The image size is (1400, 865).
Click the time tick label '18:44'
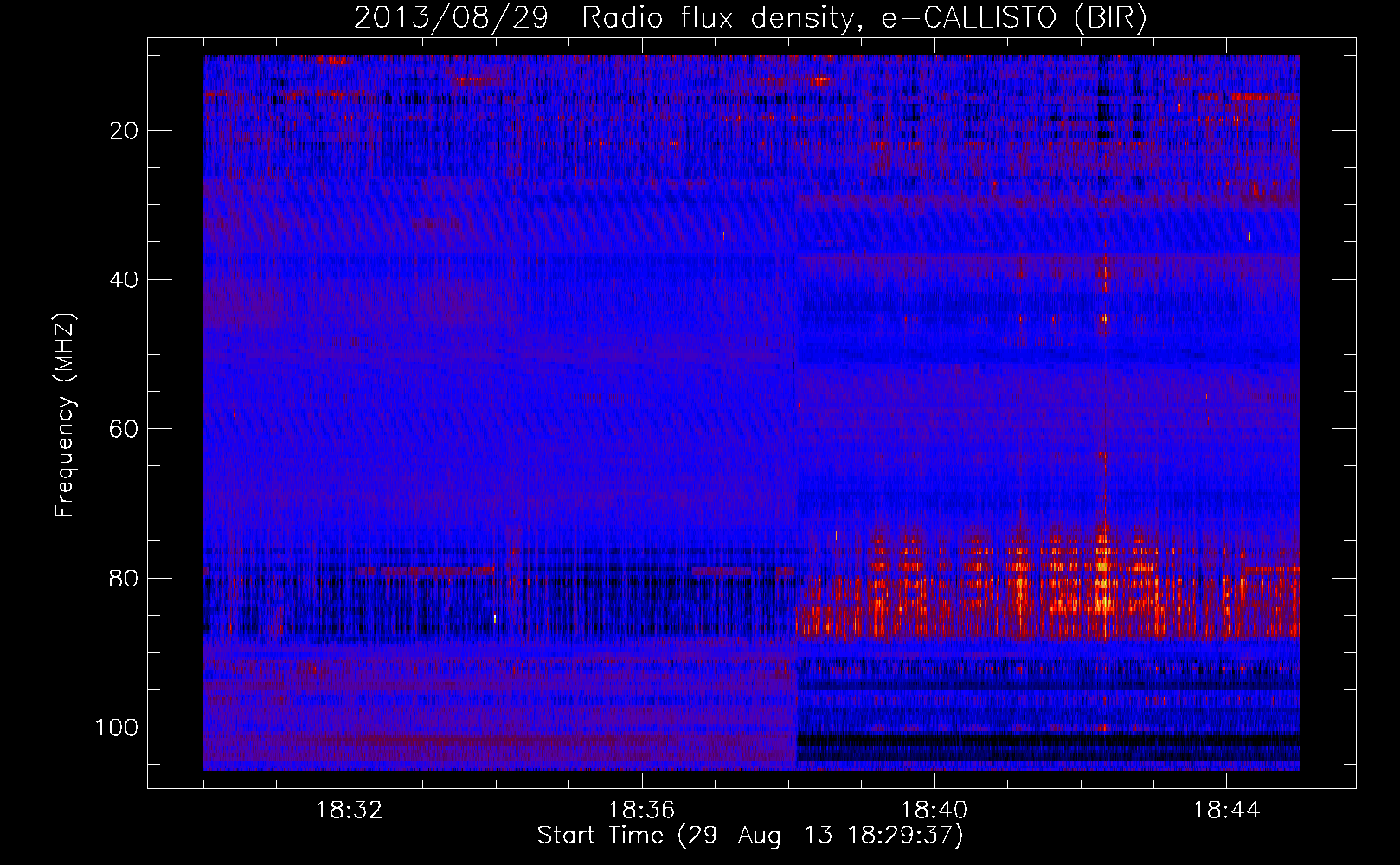[x=1226, y=811]
